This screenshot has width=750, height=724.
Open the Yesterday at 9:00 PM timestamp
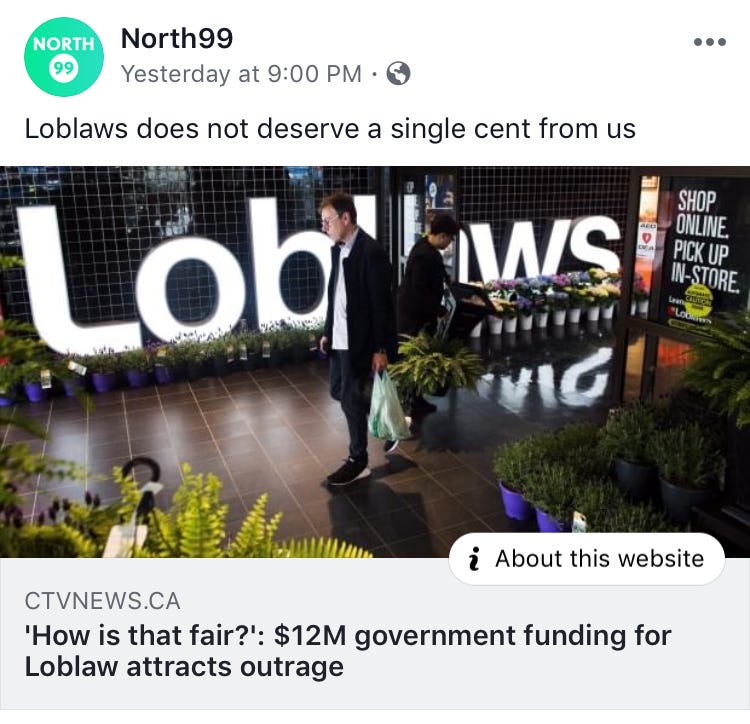tap(241, 74)
